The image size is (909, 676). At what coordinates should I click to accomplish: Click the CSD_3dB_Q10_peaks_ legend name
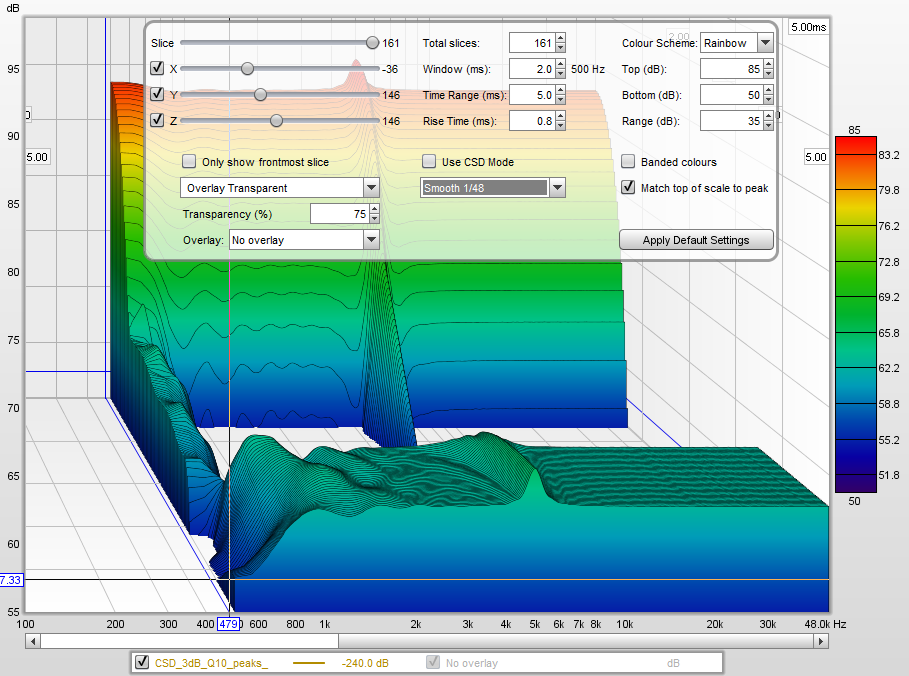coord(211,663)
